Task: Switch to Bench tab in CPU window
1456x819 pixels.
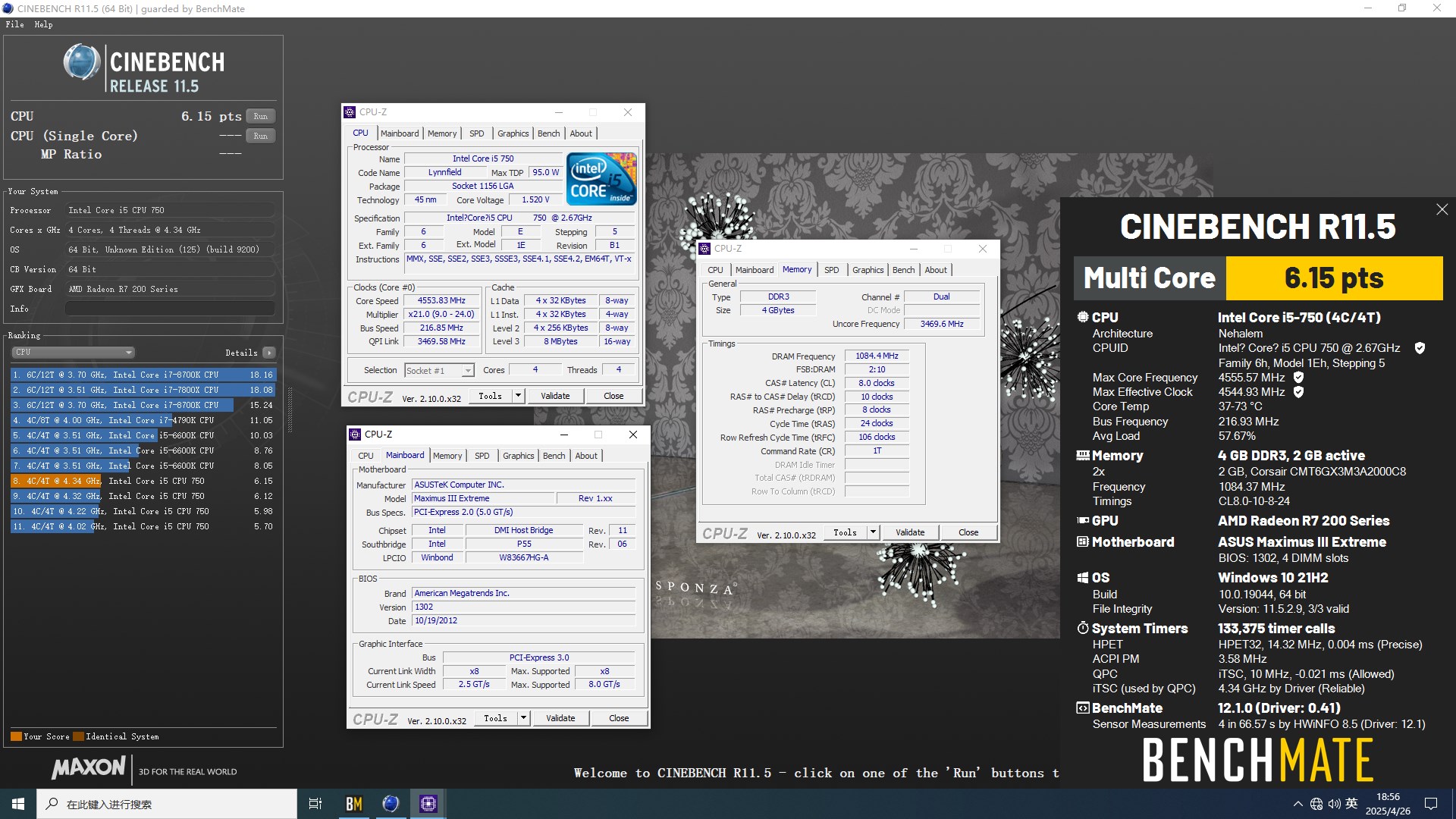Action: point(548,133)
